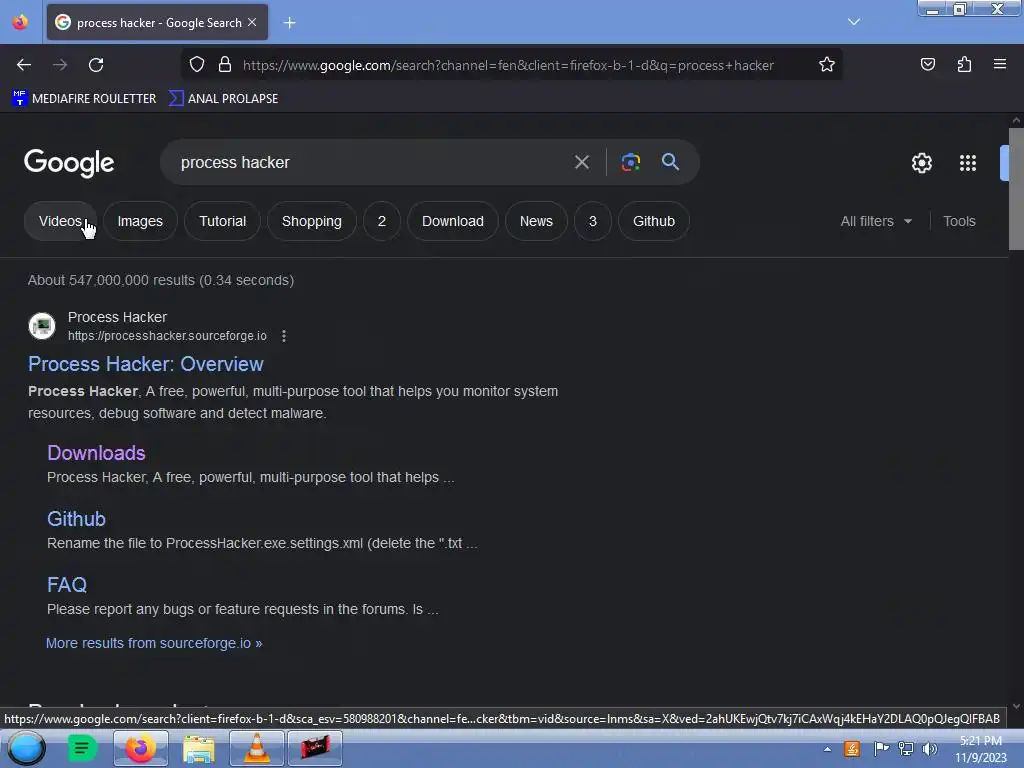Select the "3" filter chip
Screen dimensions: 1024x768
pos(593,221)
